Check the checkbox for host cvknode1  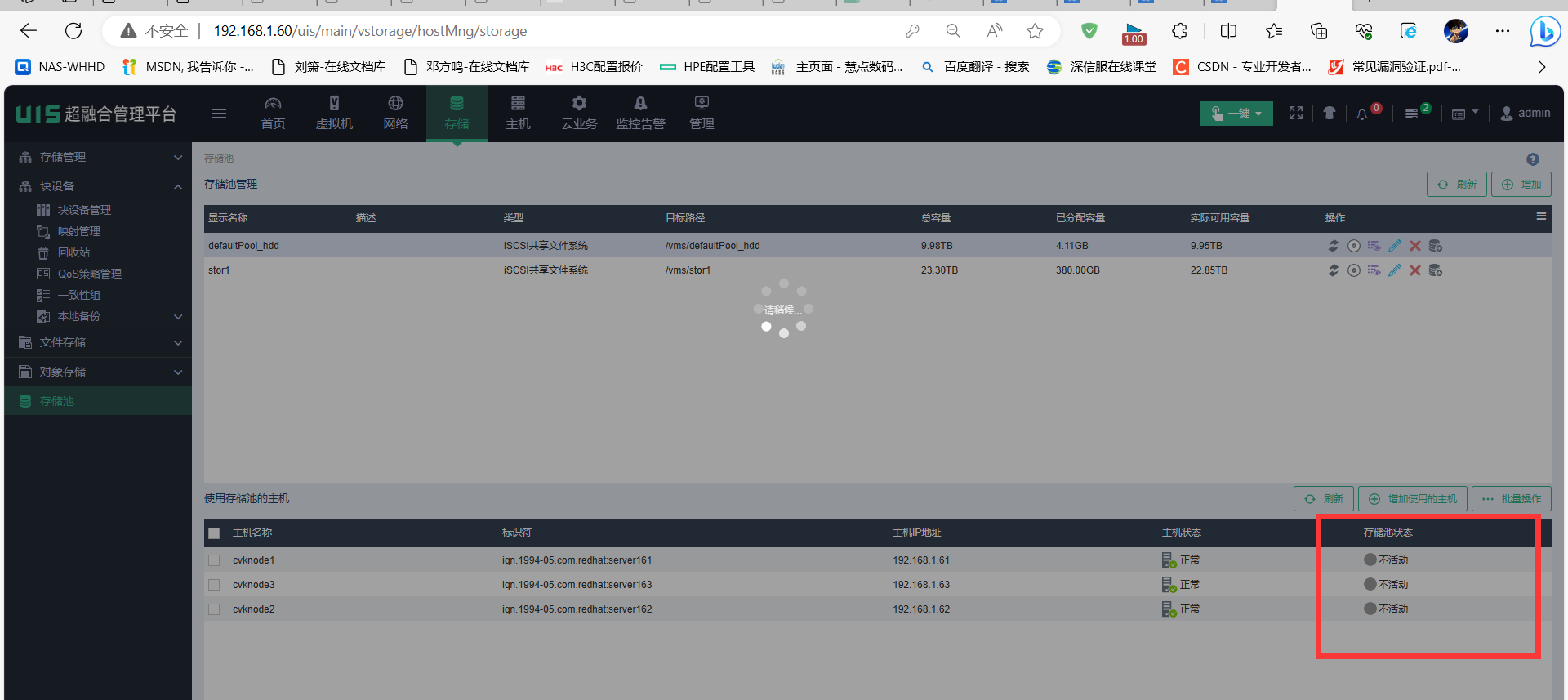tap(214, 560)
